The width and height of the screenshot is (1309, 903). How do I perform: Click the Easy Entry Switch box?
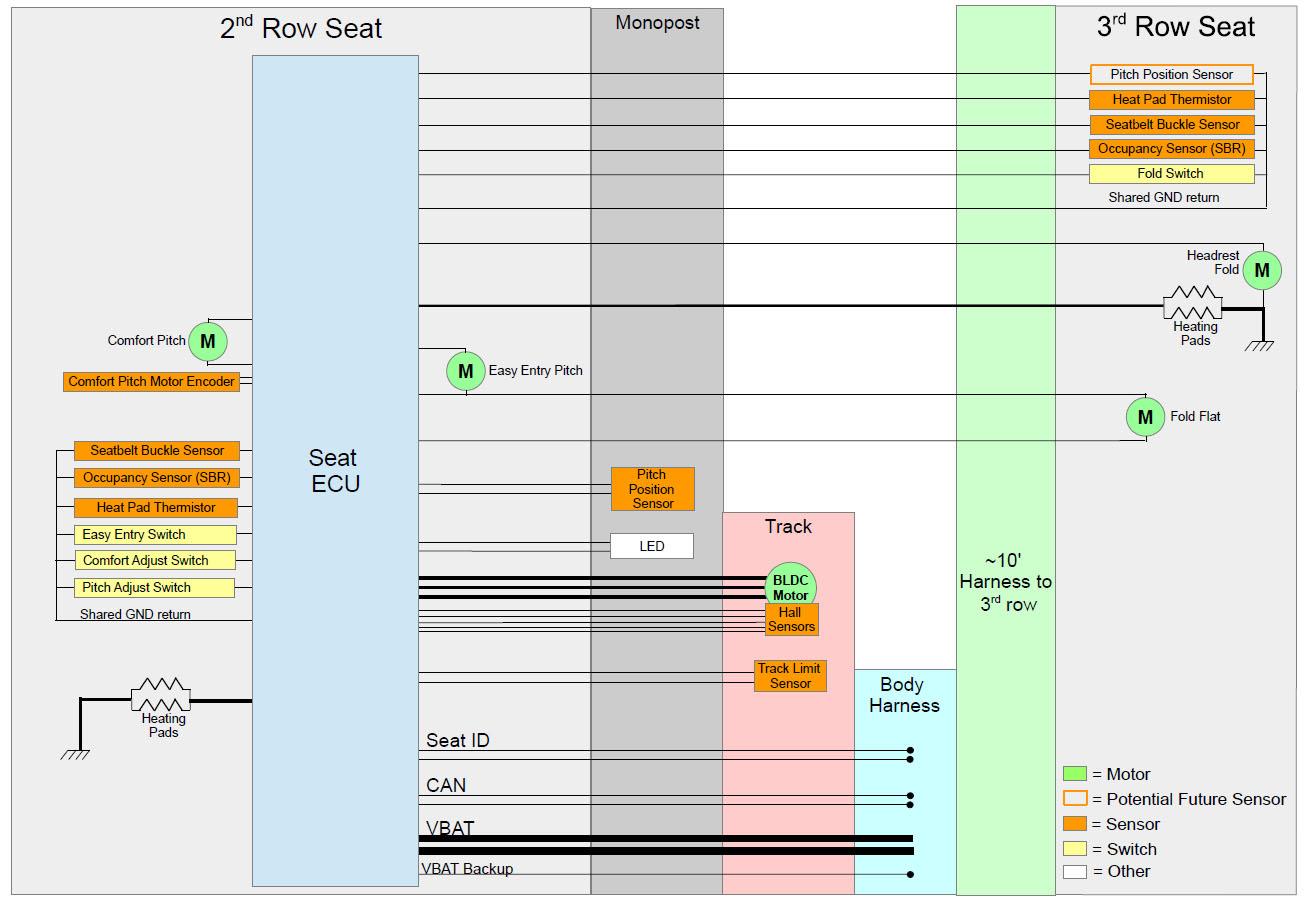(155, 535)
